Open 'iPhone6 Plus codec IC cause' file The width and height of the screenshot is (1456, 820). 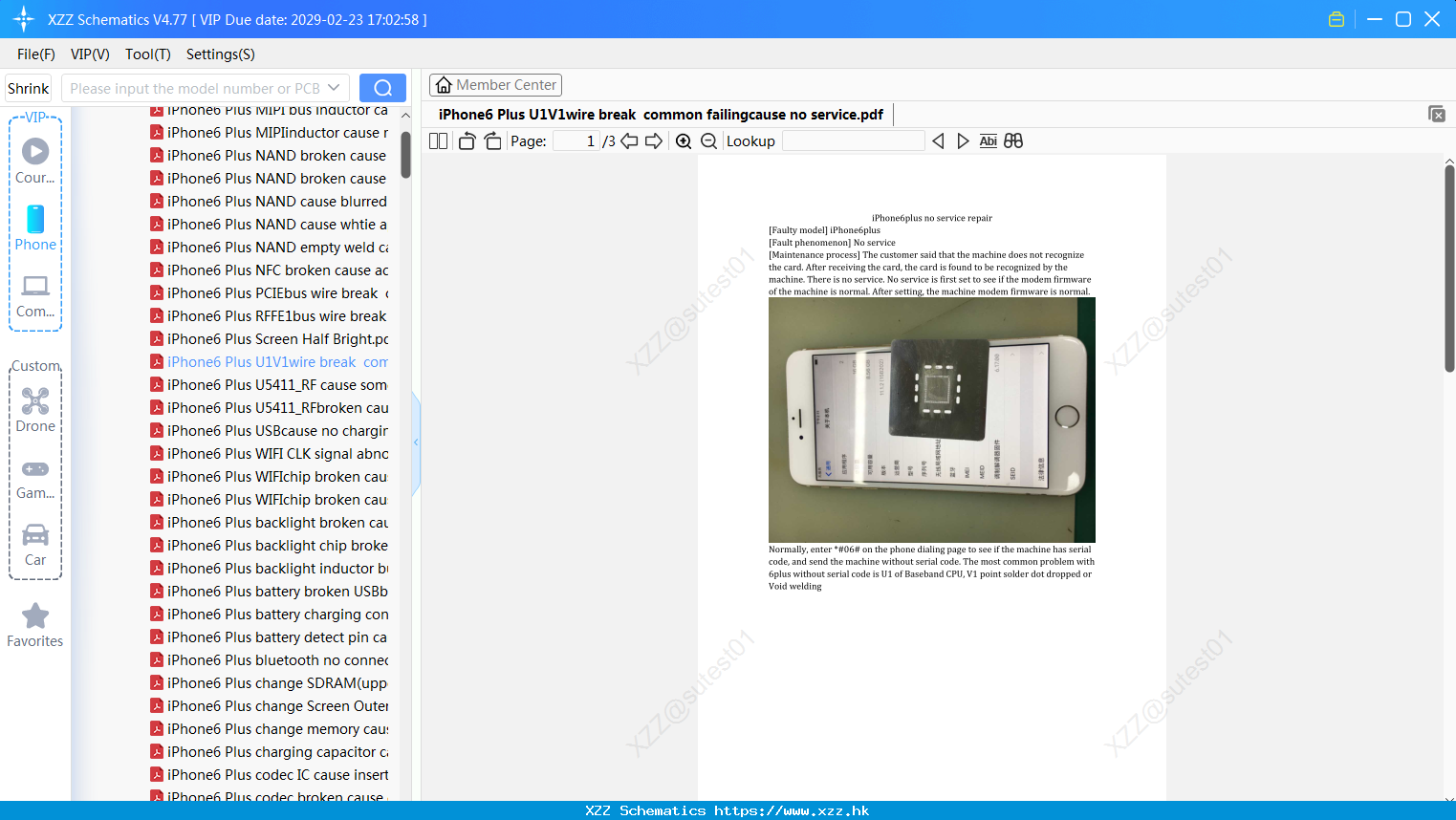click(x=270, y=775)
